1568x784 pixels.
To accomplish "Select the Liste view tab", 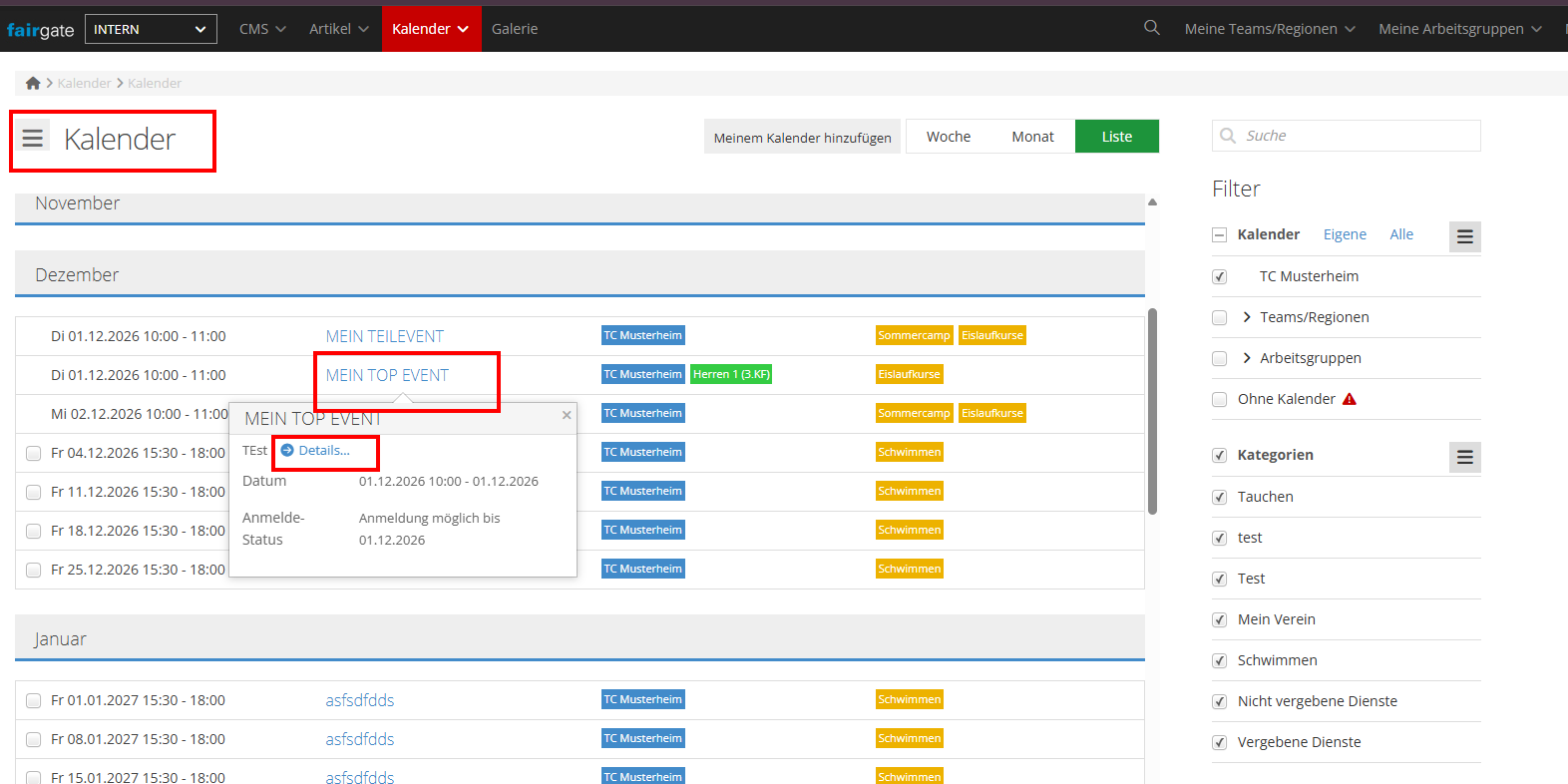I will 1117,137.
